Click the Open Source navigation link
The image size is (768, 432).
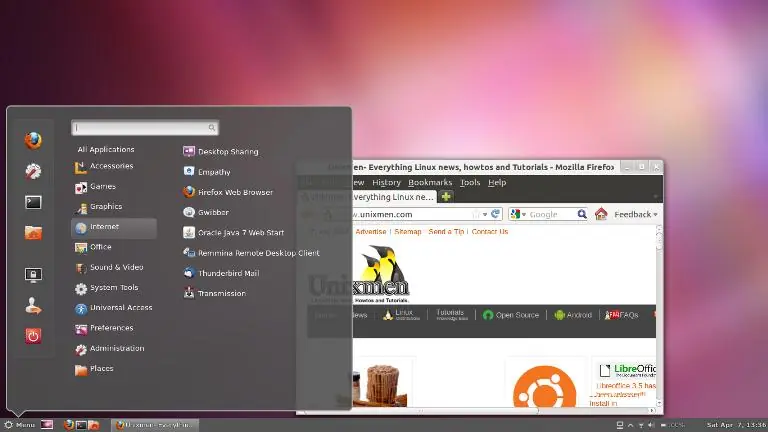511,315
